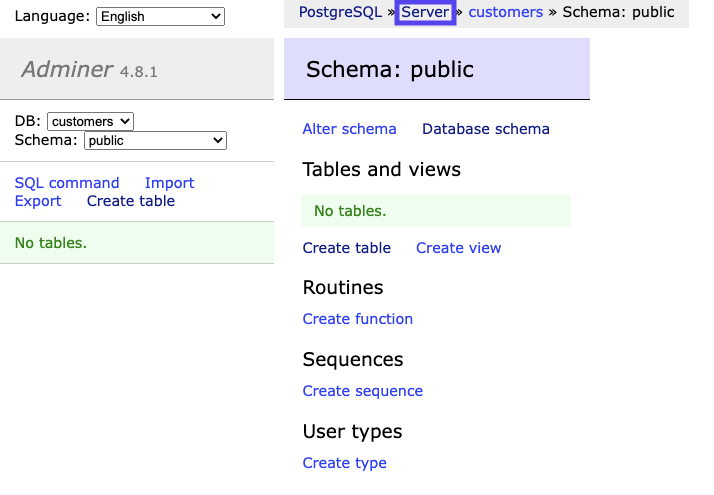Click the Adminer logo title

tap(67, 70)
